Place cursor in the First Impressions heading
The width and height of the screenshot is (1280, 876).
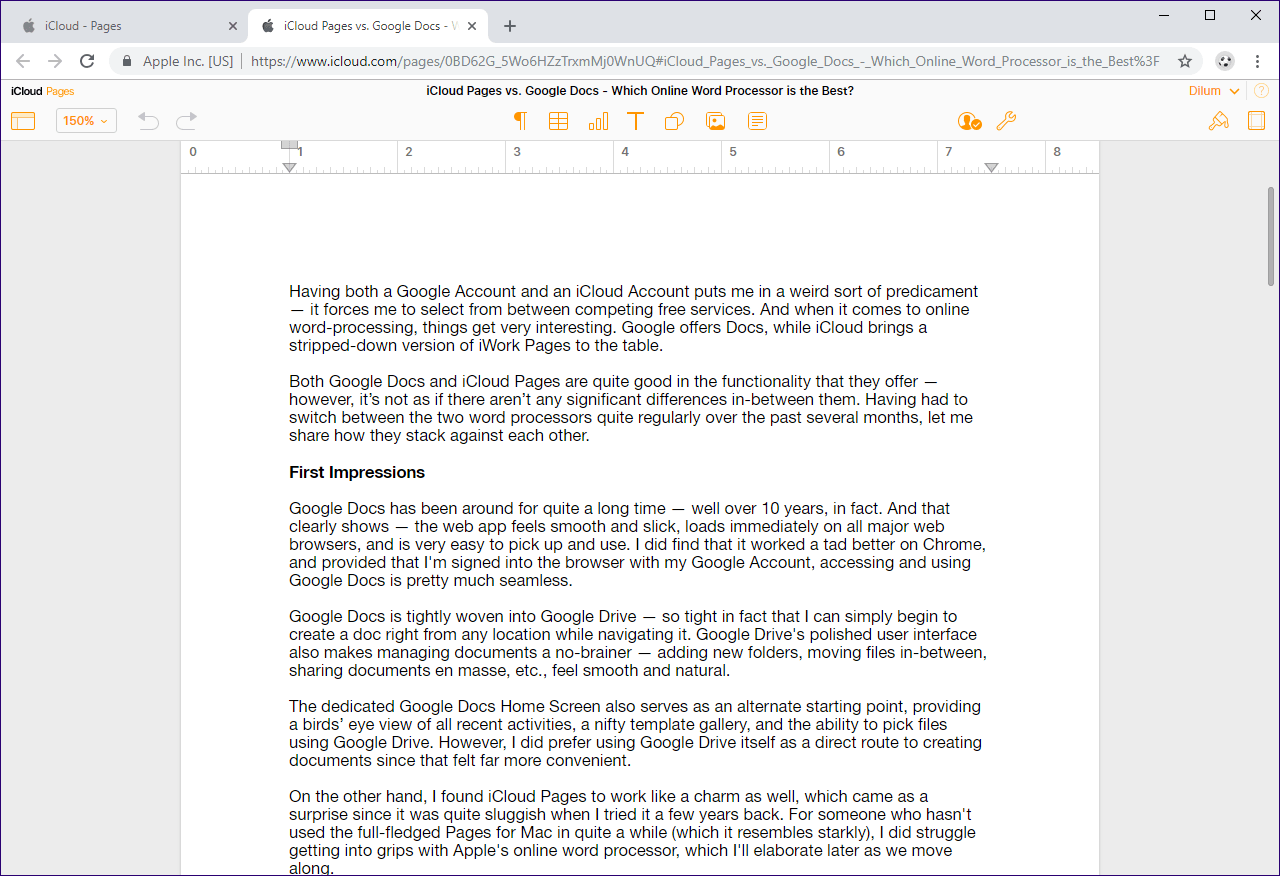click(x=357, y=472)
